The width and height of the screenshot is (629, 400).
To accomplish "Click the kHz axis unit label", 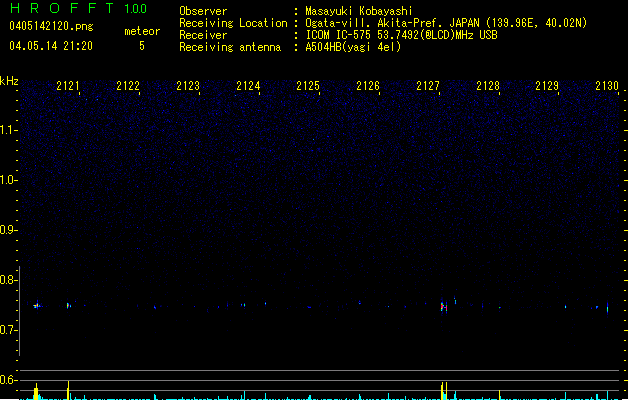I will [9, 81].
